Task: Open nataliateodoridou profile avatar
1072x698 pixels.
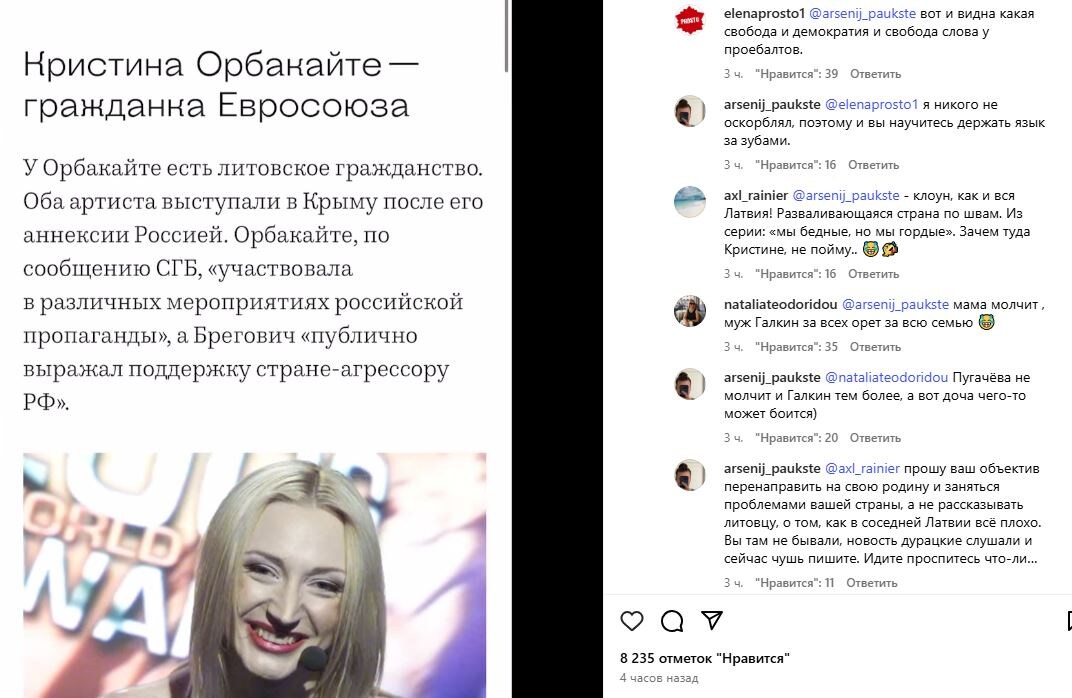Action: [690, 310]
